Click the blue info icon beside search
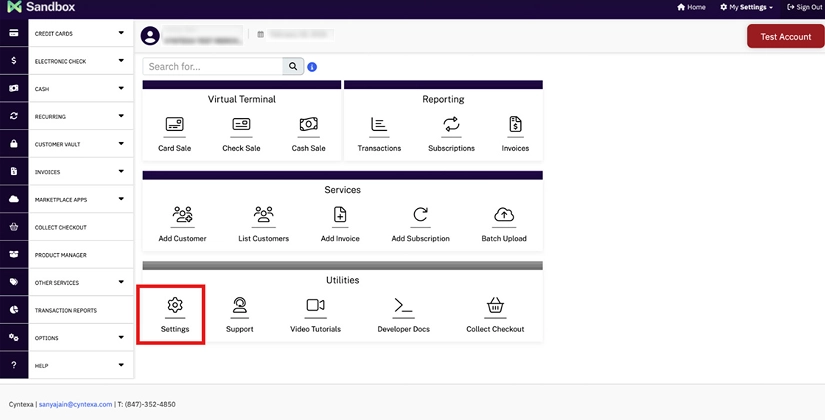This screenshot has height=420, width=825. pyautogui.click(x=312, y=67)
